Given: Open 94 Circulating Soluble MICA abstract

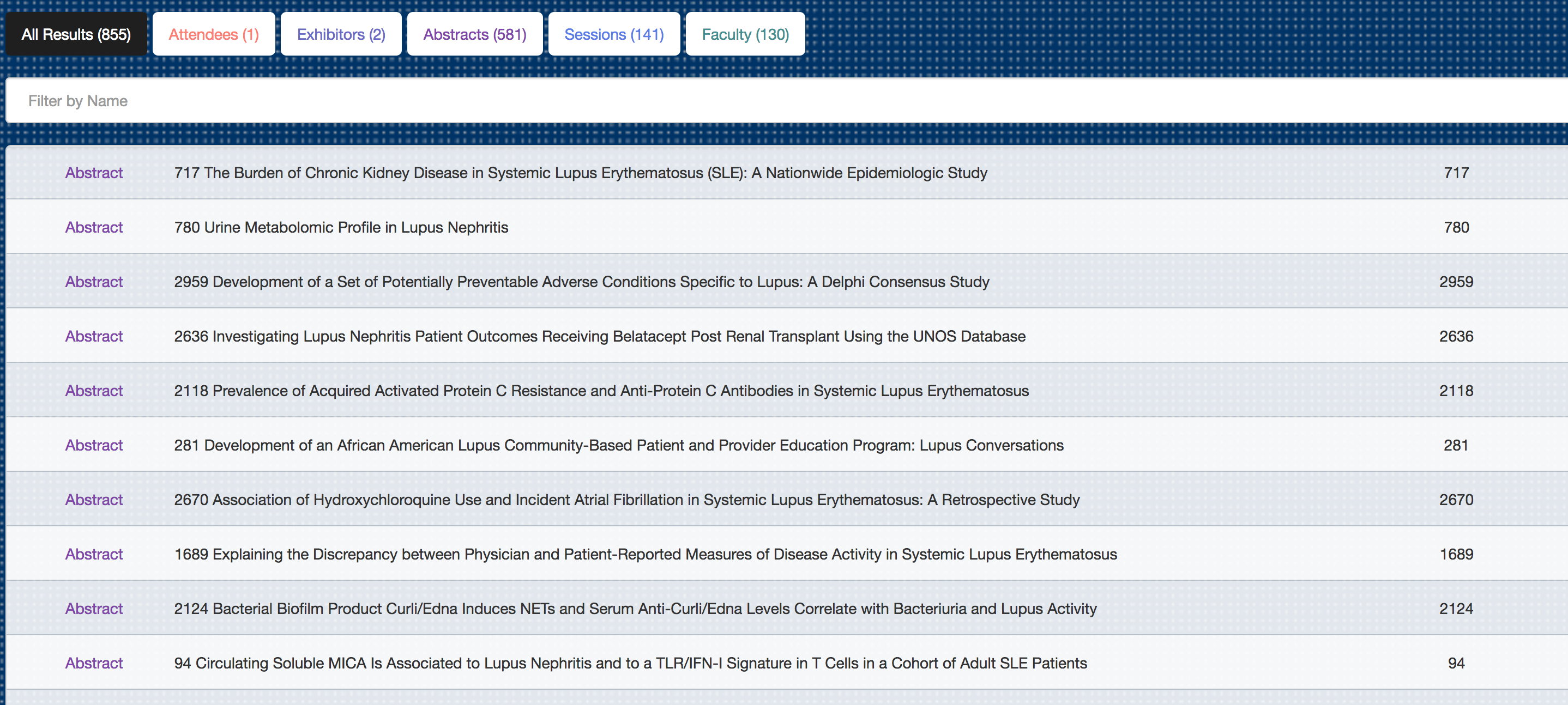Looking at the screenshot, I should 630,663.
